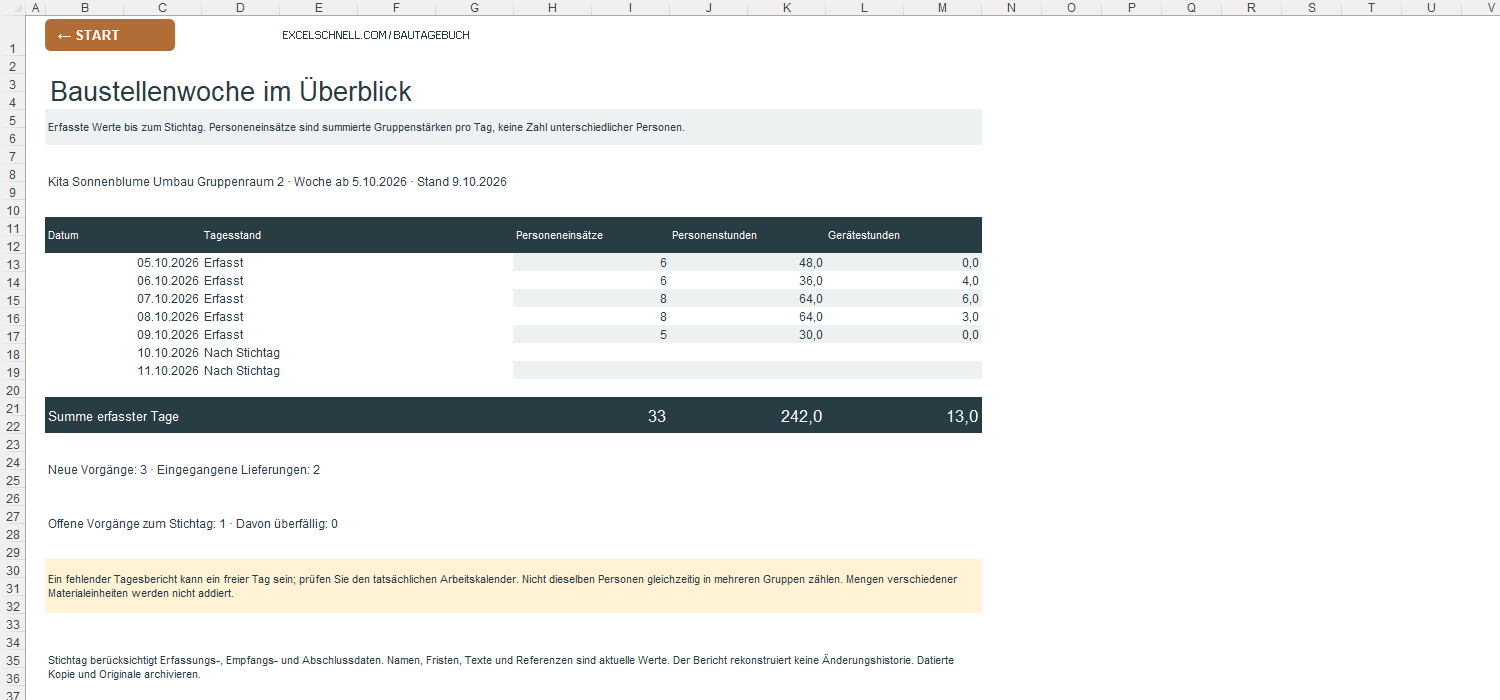
Task: Select column header V
Action: coord(1491,7)
